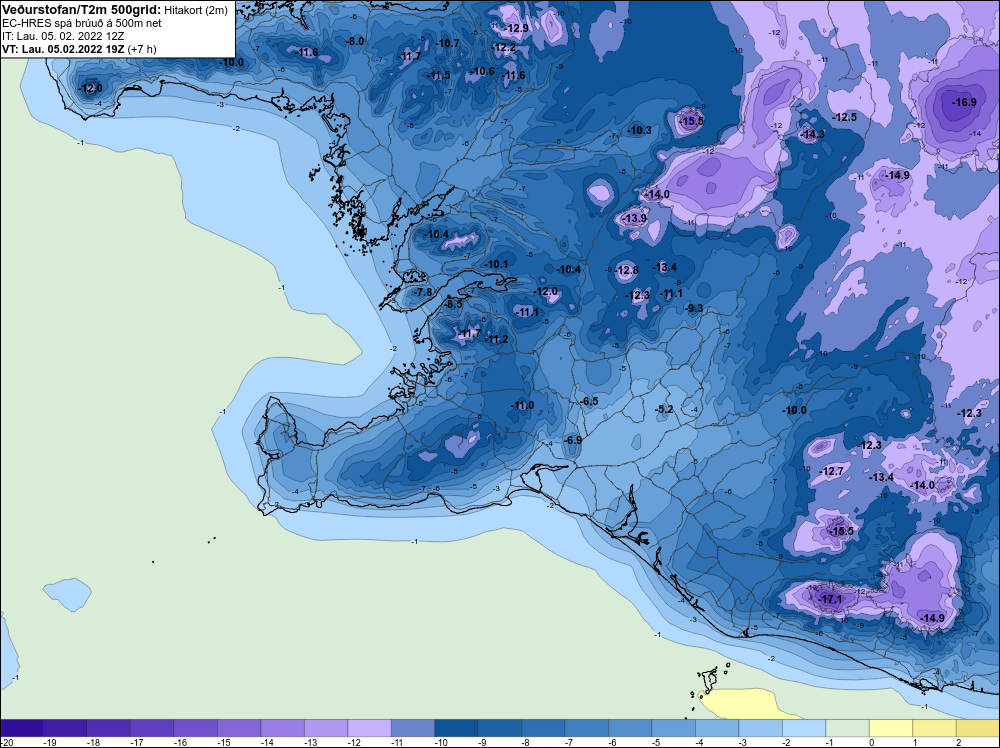The height and width of the screenshot is (748, 1000).
Task: Click the legend color between -6 and -5
Action: pyautogui.click(x=630, y=728)
